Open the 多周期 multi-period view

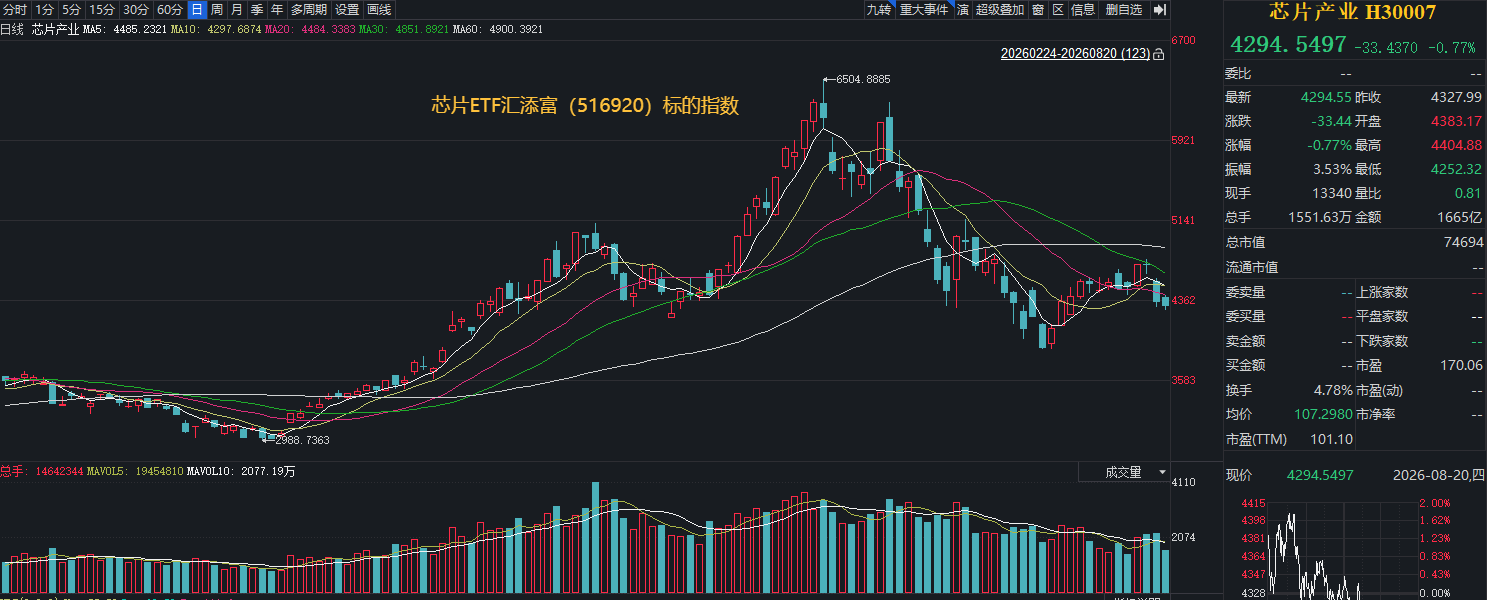point(309,9)
